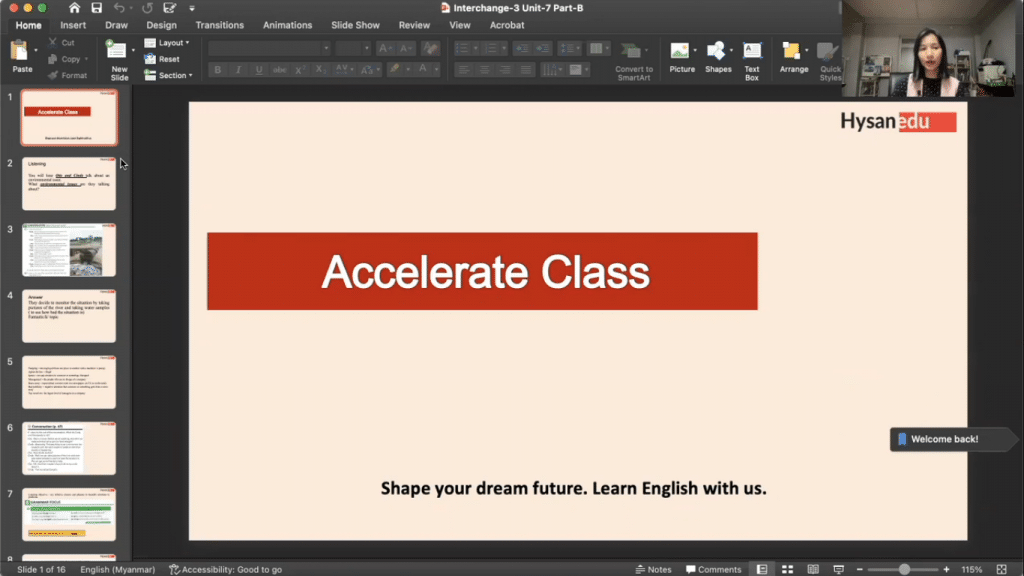Image resolution: width=1024 pixels, height=576 pixels.
Task: Toggle the Notes pane
Action: (x=653, y=569)
